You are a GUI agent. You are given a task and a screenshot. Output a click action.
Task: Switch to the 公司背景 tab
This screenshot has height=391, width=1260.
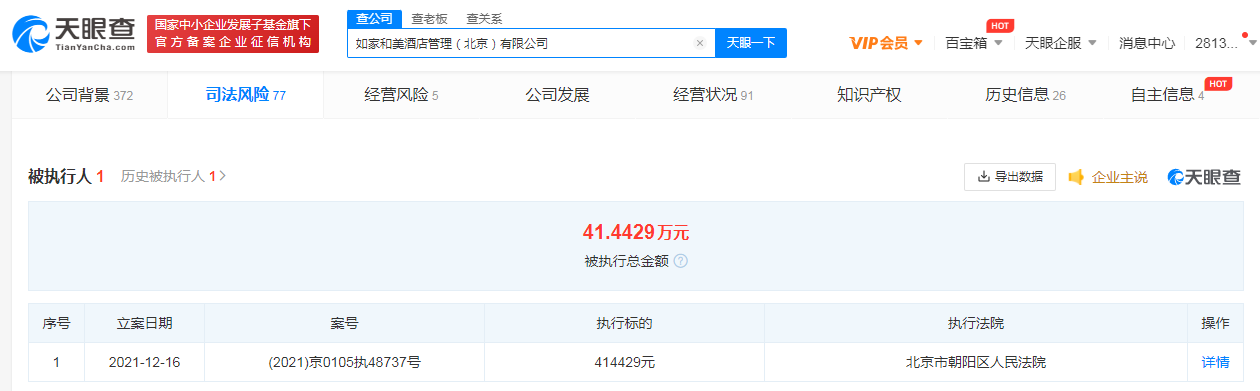click(89, 95)
